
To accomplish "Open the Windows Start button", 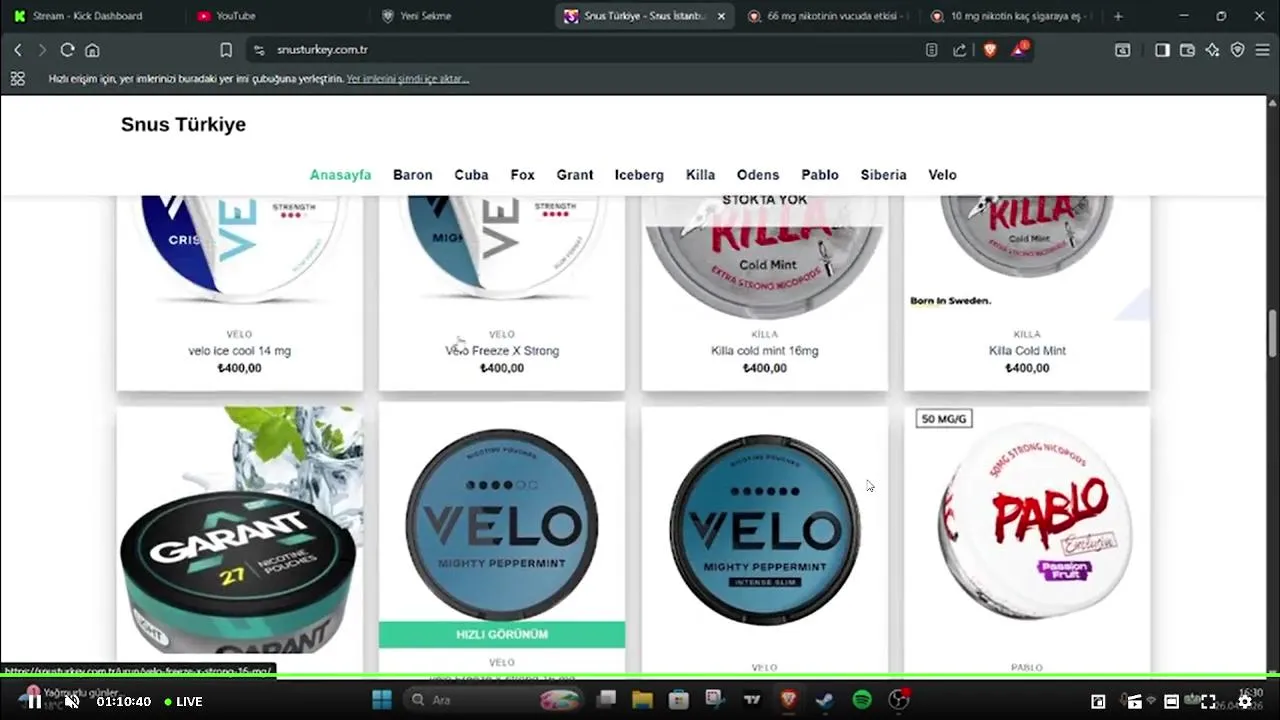I will (381, 700).
